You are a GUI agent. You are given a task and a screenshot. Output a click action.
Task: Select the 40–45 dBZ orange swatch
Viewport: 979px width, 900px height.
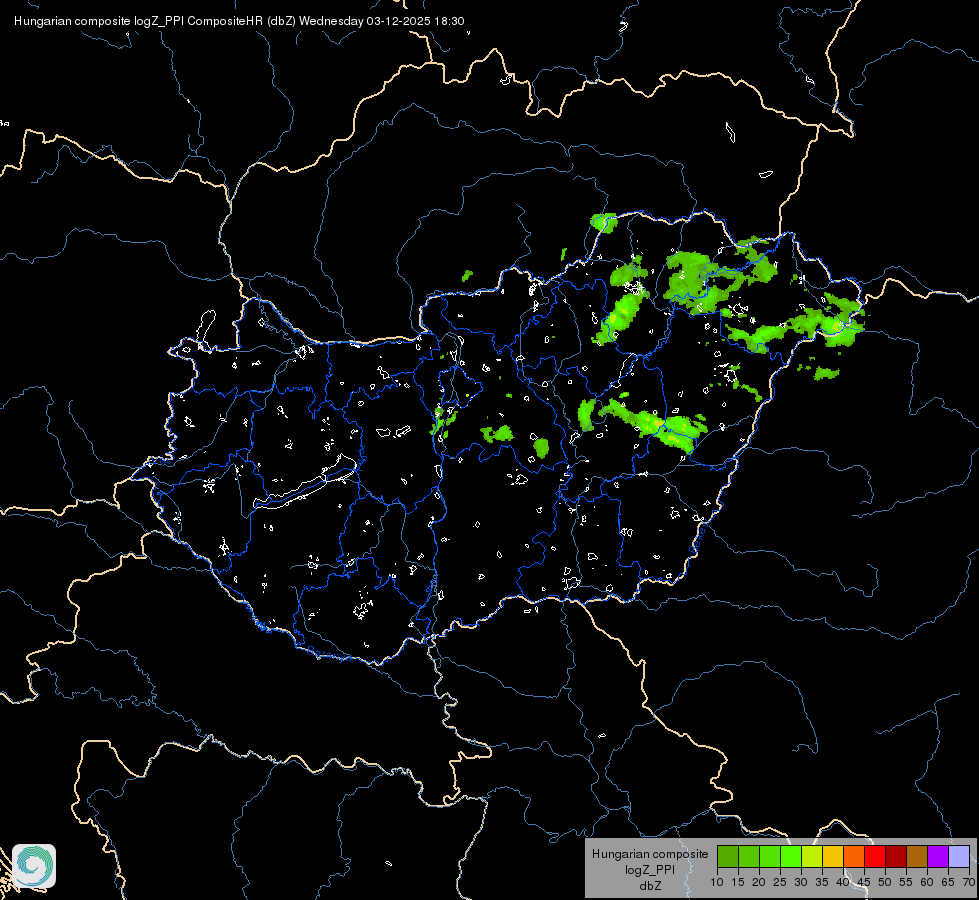[x=854, y=856]
